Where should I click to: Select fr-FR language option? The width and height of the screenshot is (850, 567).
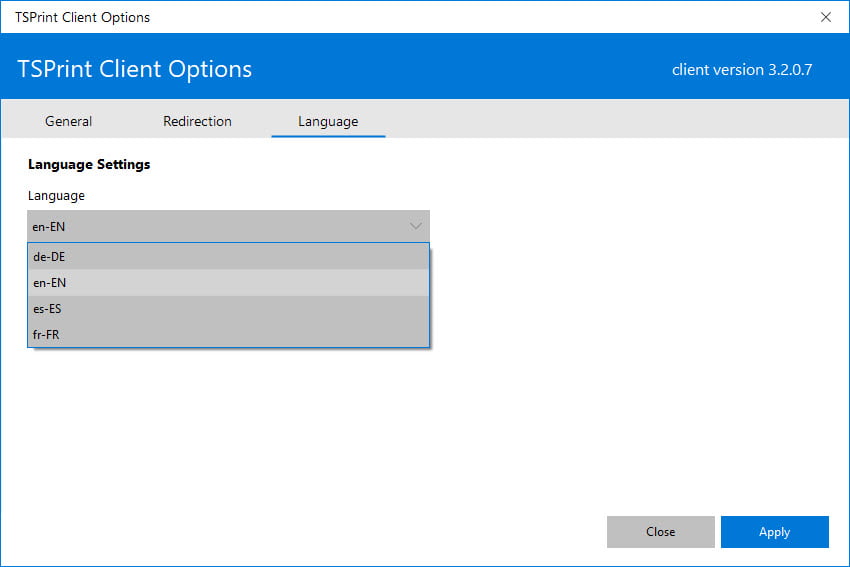[228, 334]
